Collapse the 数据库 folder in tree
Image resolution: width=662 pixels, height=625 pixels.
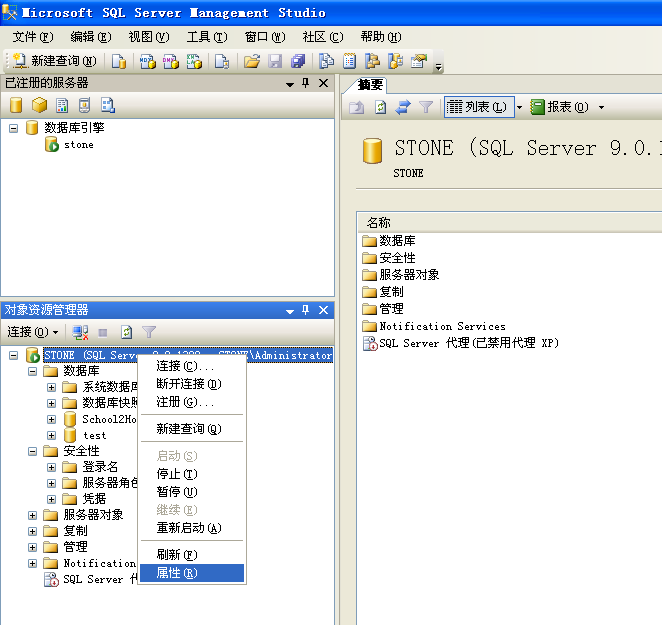point(33,372)
